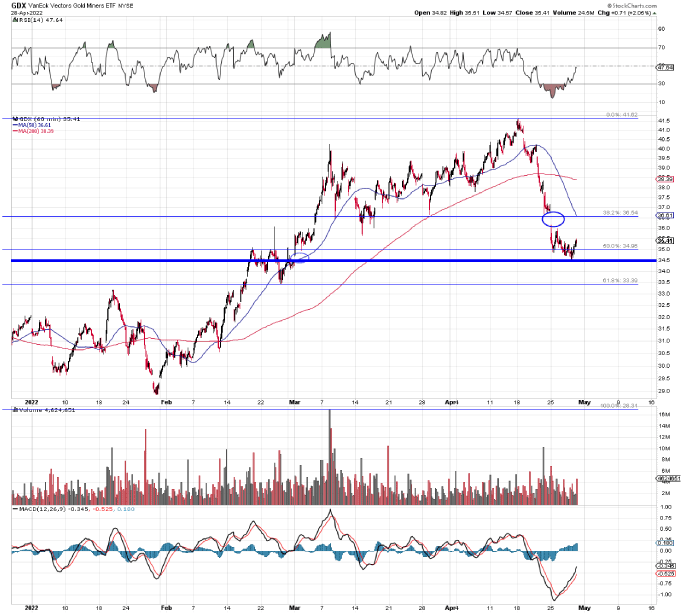Screen dimensions: 687x615
Task: Click the 38.2% Fibonacci level label
Action: click(x=623, y=213)
